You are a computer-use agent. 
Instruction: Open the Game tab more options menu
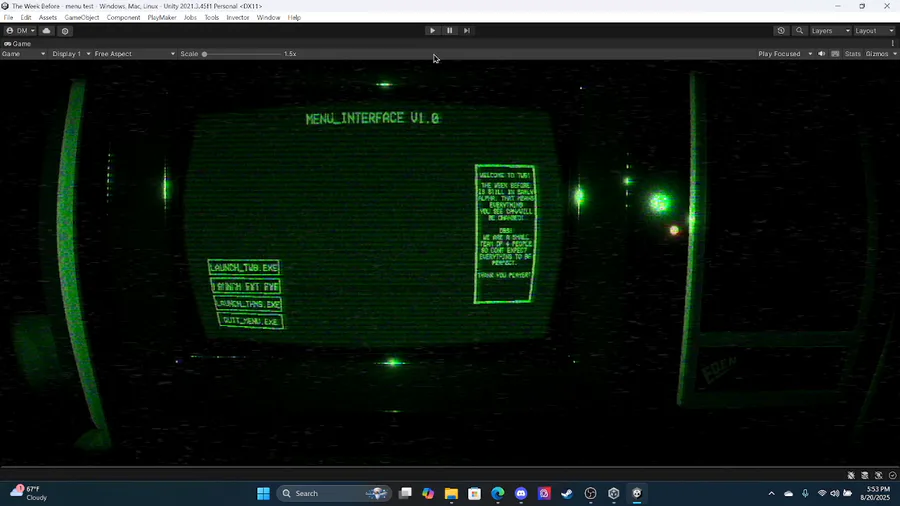pos(893,44)
